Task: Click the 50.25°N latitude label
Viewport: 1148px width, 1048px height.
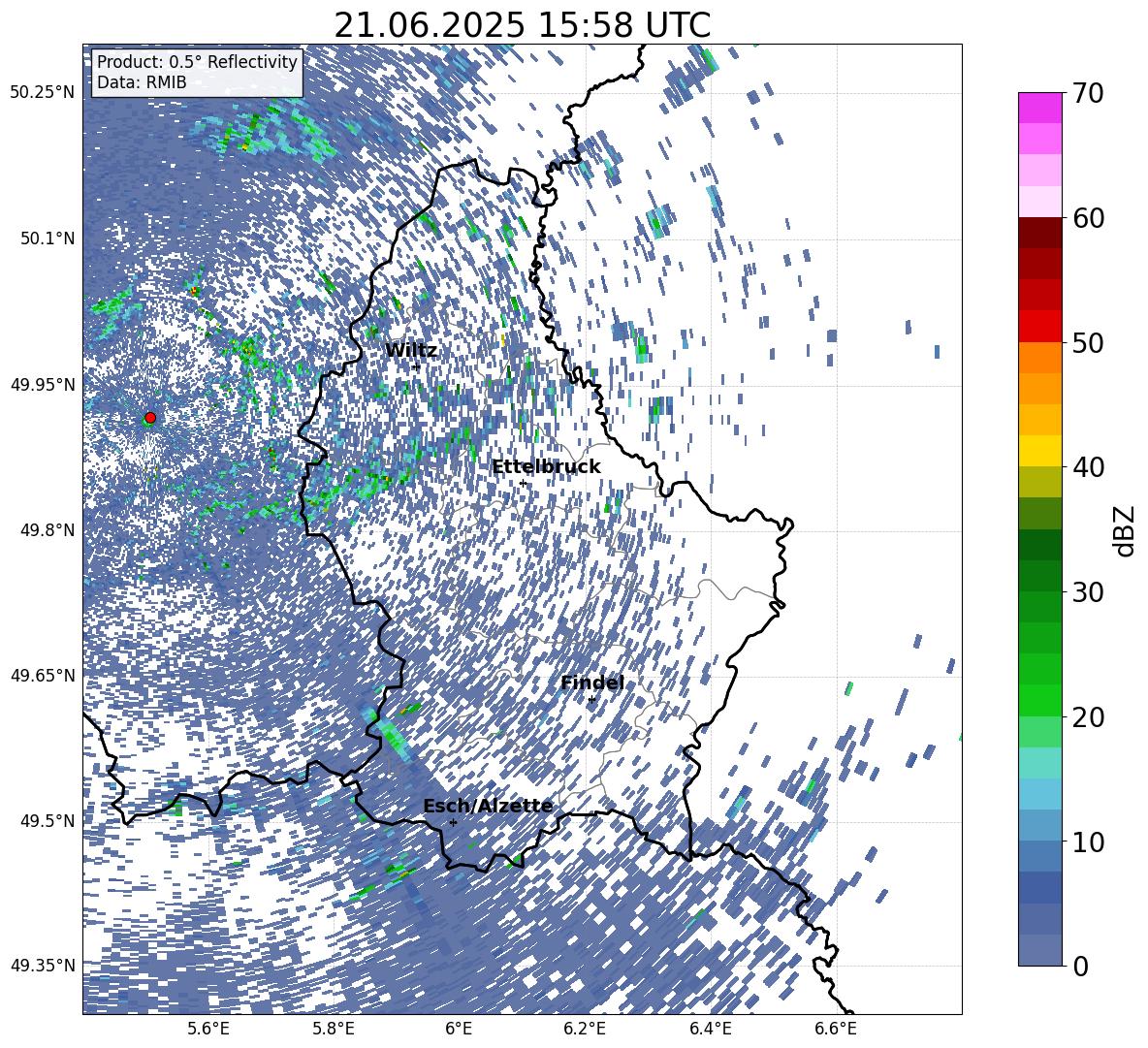Action: (x=43, y=93)
